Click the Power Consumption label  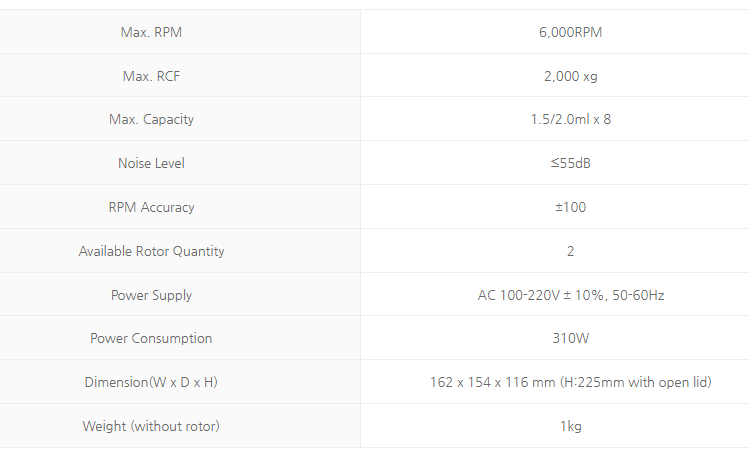coord(151,338)
